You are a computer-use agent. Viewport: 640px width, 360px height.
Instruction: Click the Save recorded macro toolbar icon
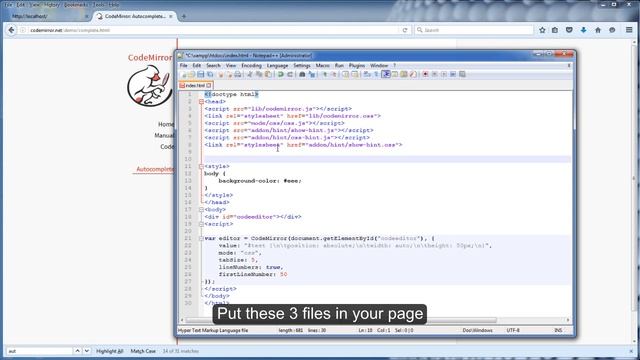pos(462,74)
